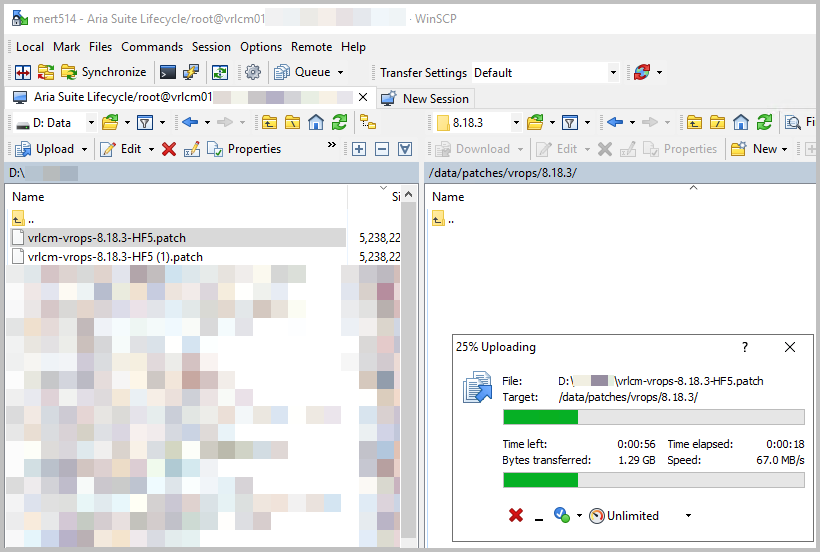Open the Options menu

[261, 47]
